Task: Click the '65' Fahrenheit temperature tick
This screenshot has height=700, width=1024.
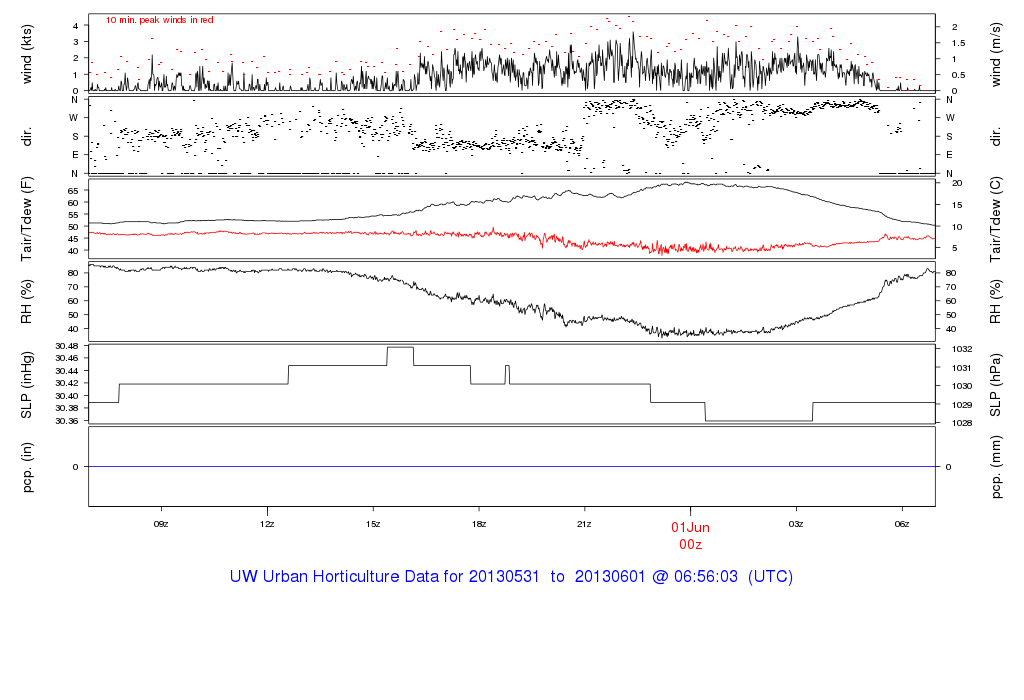Action: (x=72, y=191)
